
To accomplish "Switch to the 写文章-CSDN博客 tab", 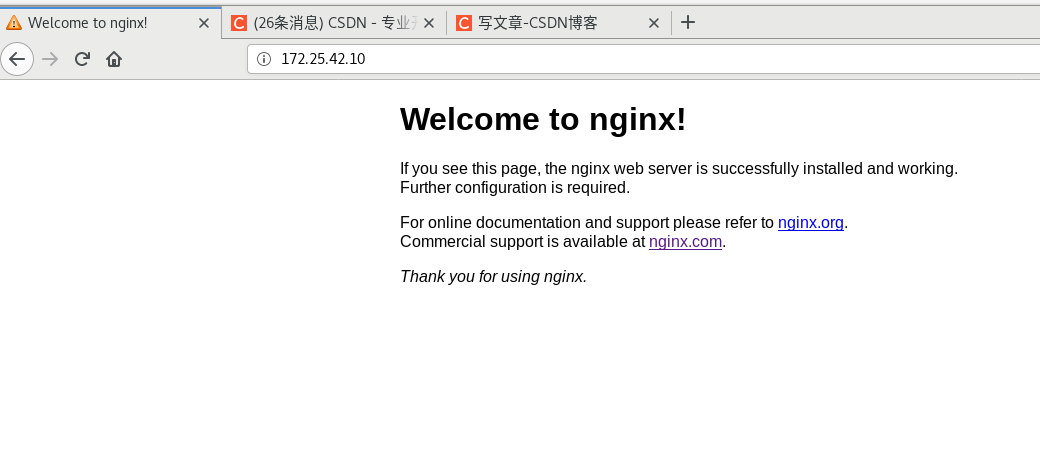I will (x=559, y=23).
